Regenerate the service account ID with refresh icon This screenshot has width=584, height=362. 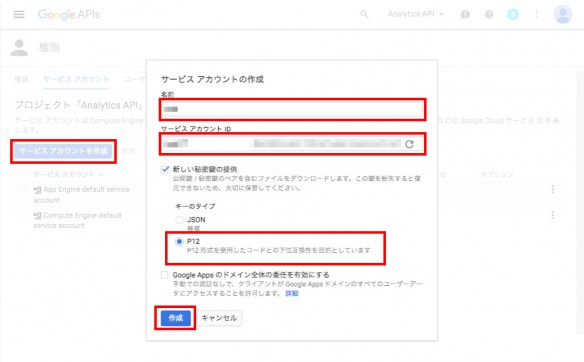[x=409, y=144]
